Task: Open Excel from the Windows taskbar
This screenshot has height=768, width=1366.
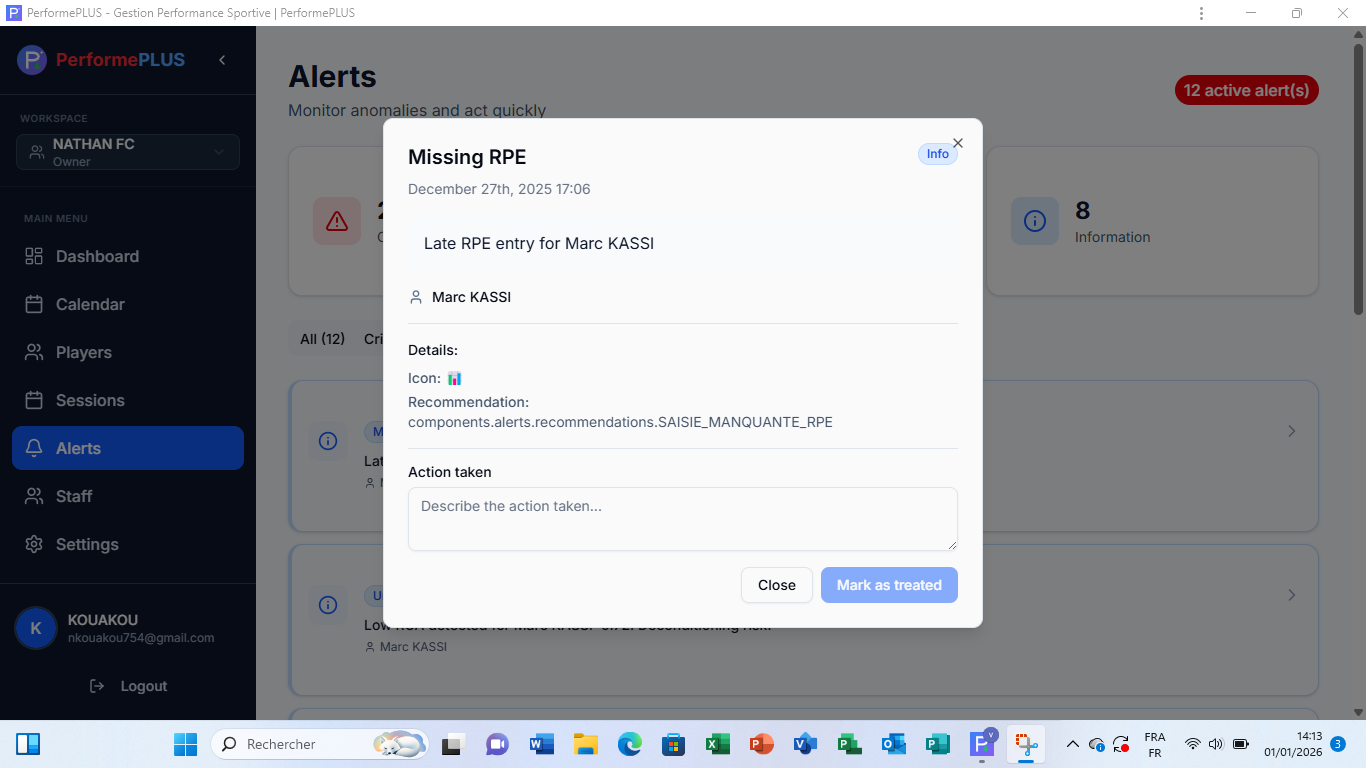Action: (x=717, y=744)
